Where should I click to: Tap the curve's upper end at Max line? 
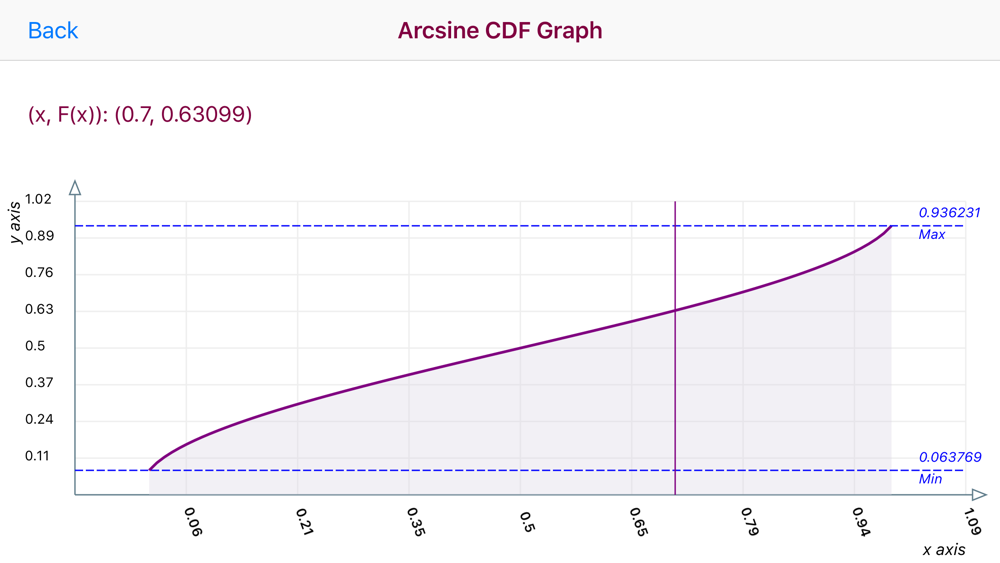pyautogui.click(x=890, y=226)
